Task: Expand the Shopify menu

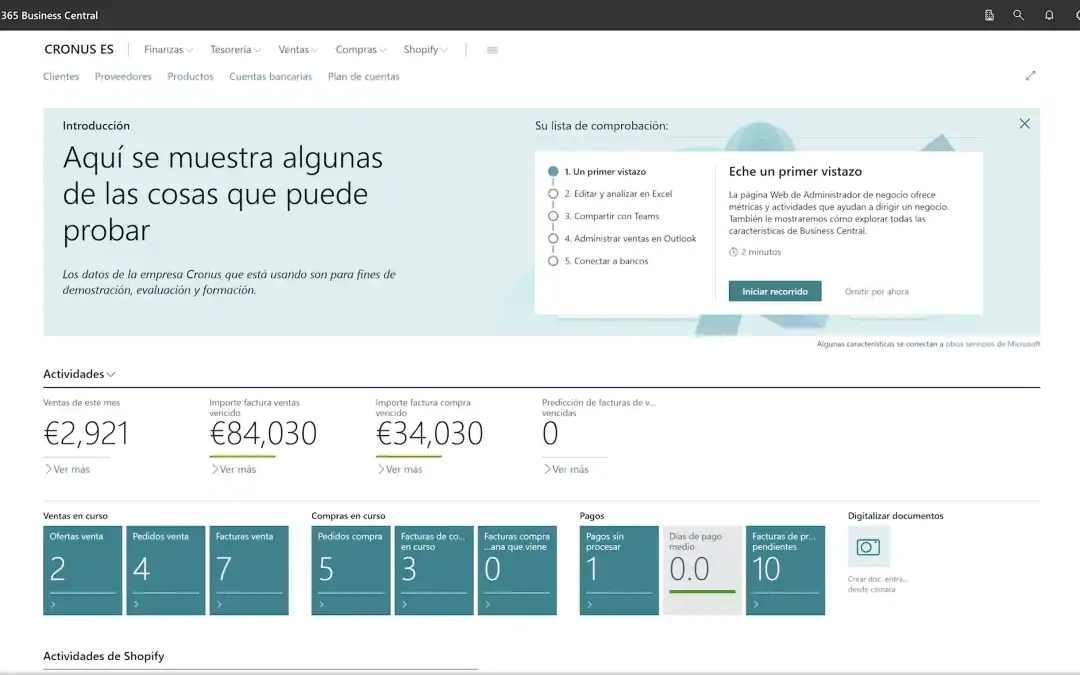Action: (x=426, y=50)
